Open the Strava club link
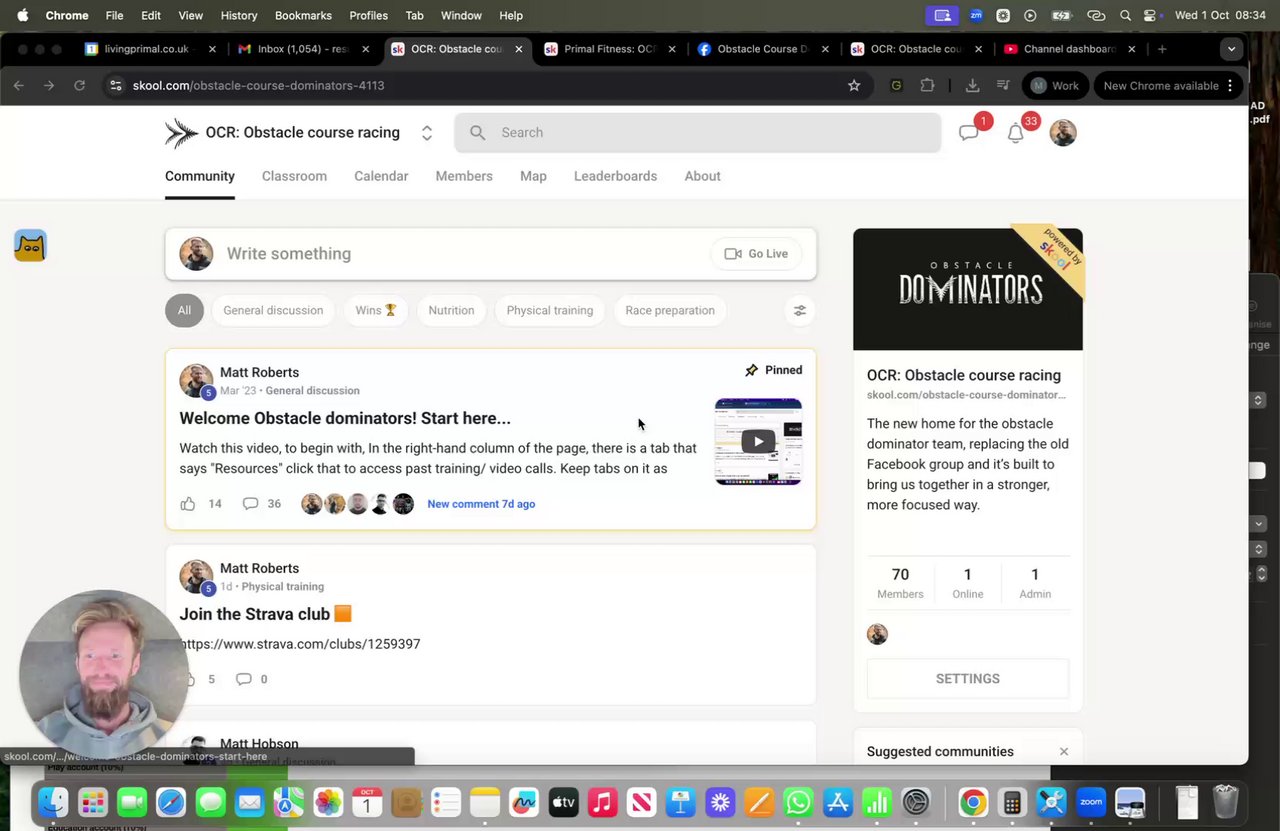 [300, 644]
